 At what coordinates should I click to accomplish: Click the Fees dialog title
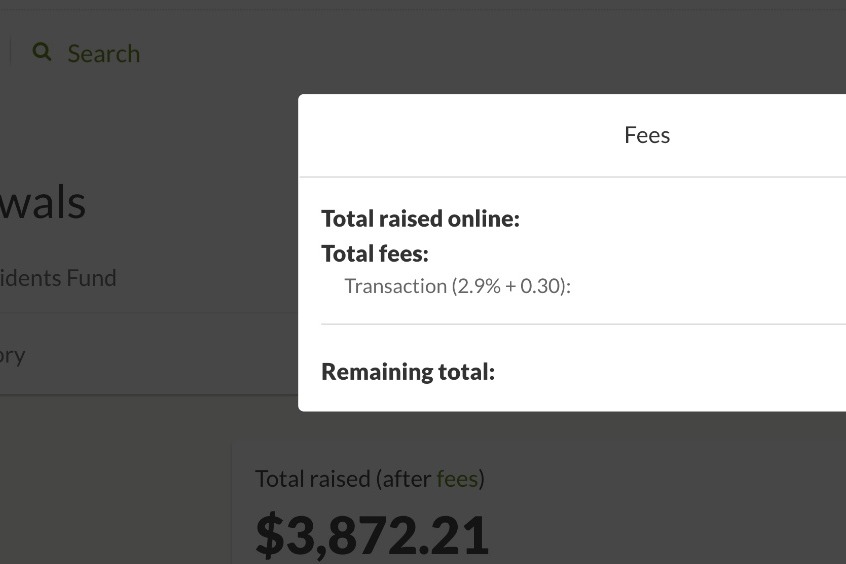point(647,135)
